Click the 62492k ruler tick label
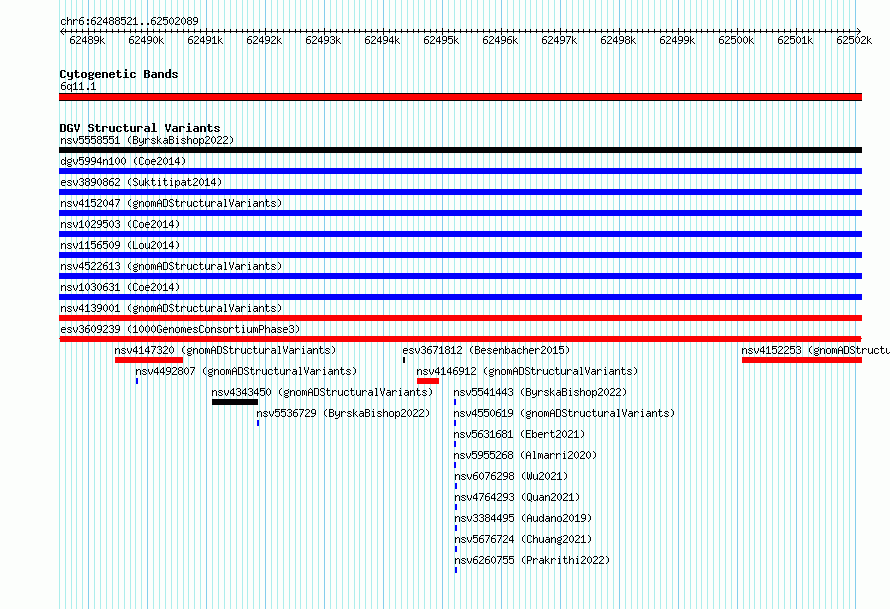890x609 pixels. click(265, 40)
